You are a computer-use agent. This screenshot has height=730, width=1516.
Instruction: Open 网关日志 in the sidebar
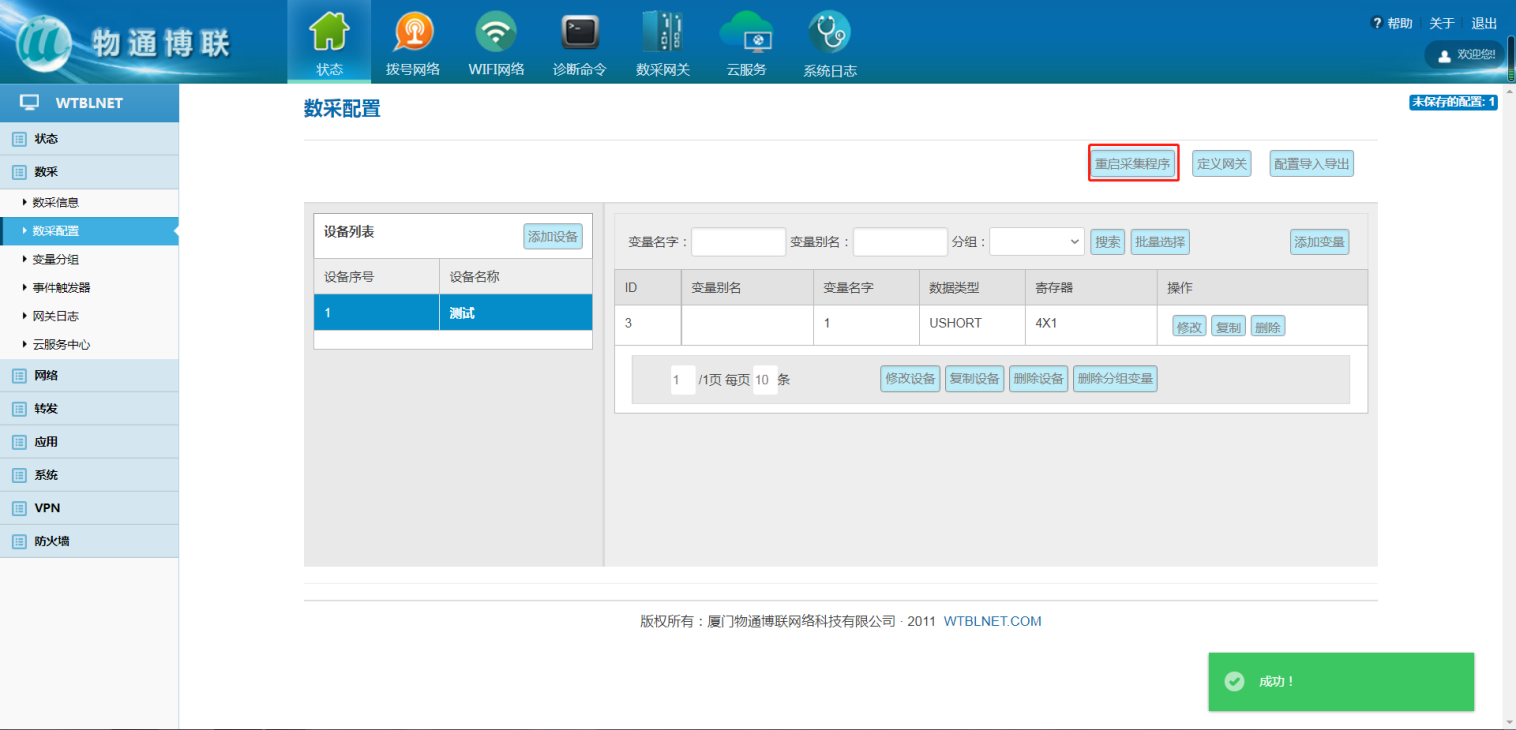89,316
